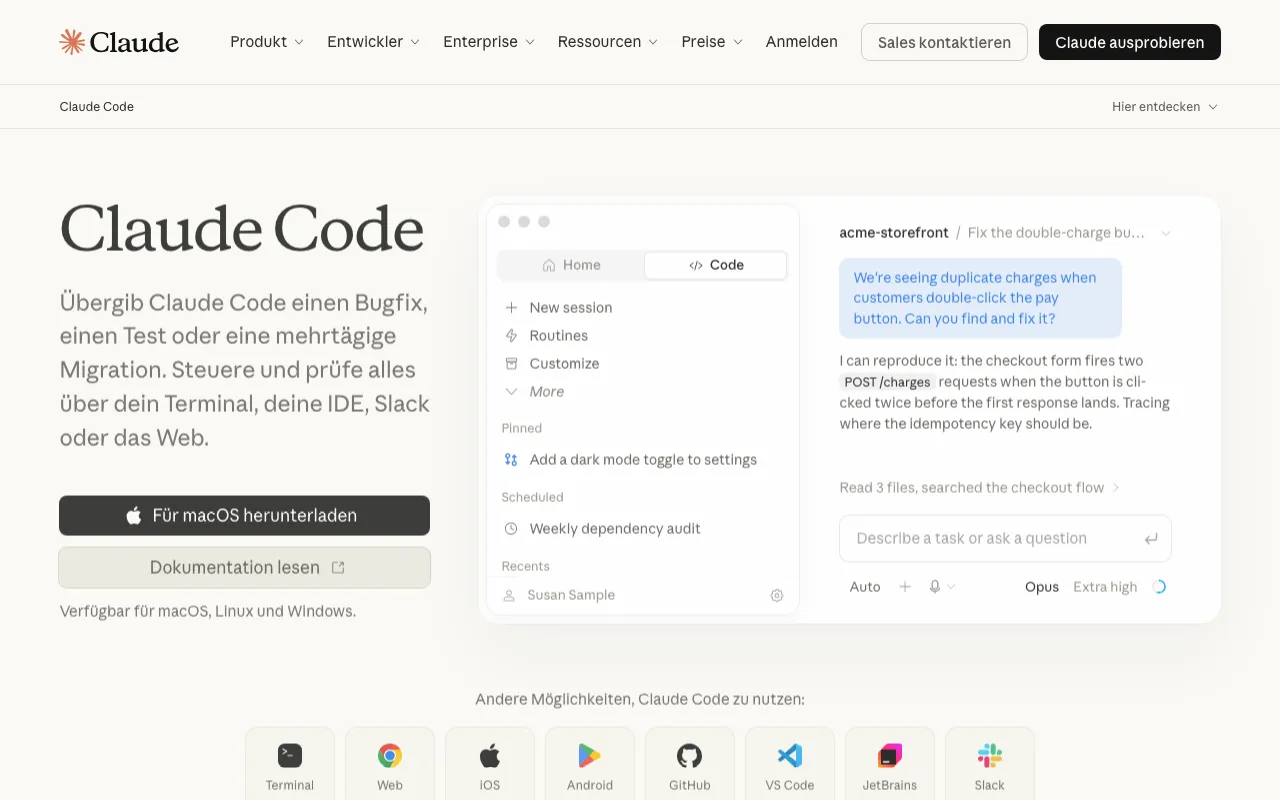Switch to the Code tab

716,265
